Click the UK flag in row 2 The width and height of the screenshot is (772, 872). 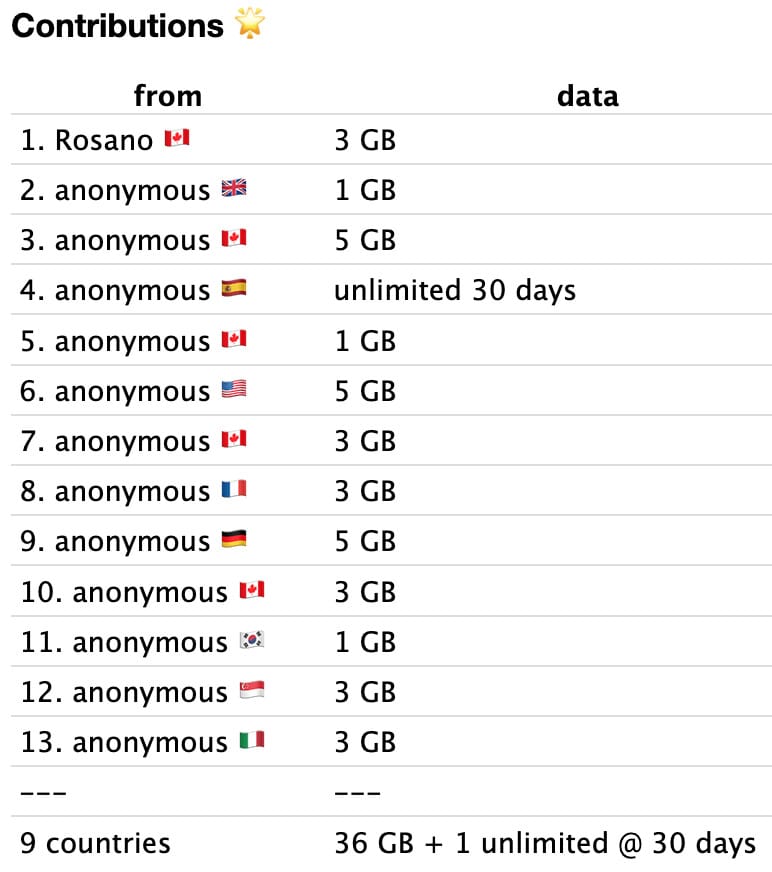(234, 190)
